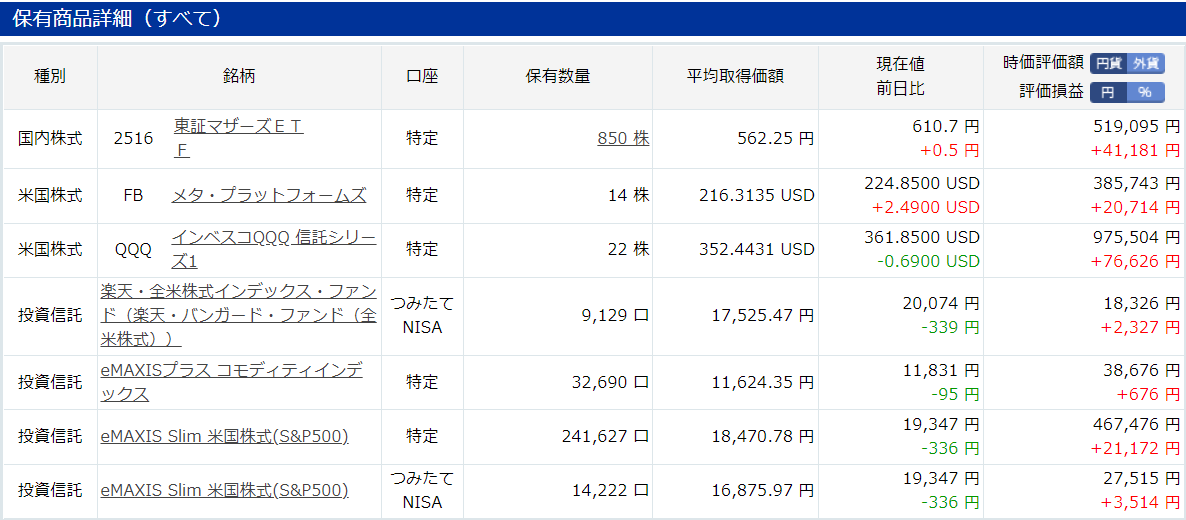Click the 850 株 holding quantity link
Viewport: 1186px width, 520px height.
click(623, 139)
